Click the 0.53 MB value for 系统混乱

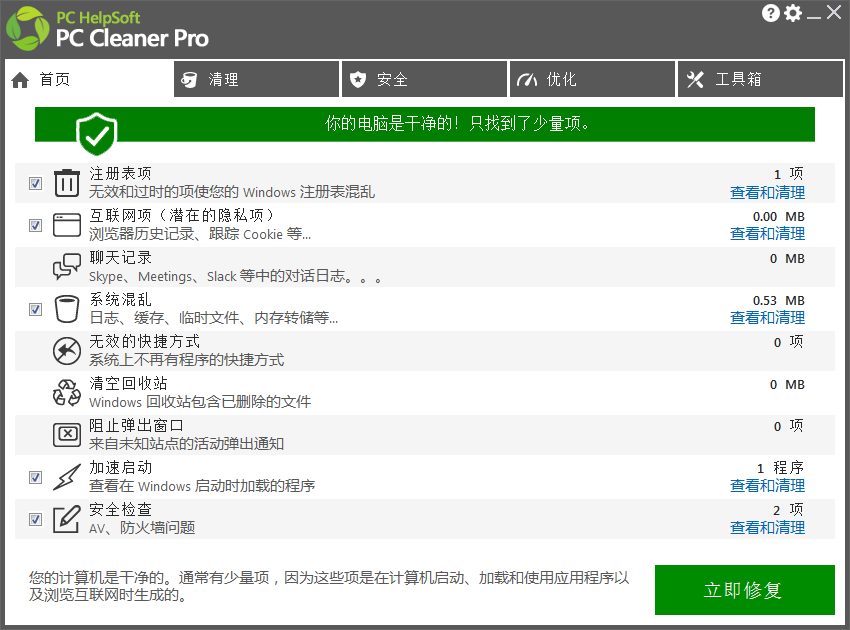coord(778,300)
